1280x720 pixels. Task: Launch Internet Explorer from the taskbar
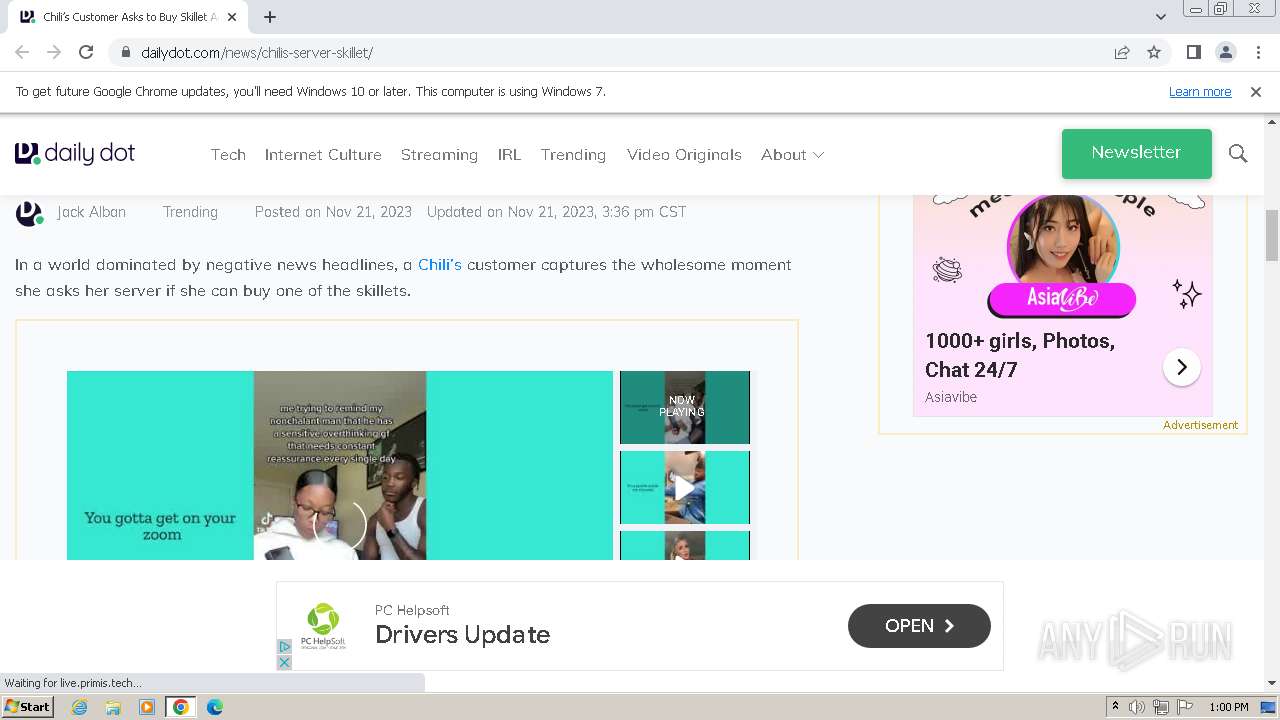[80, 707]
